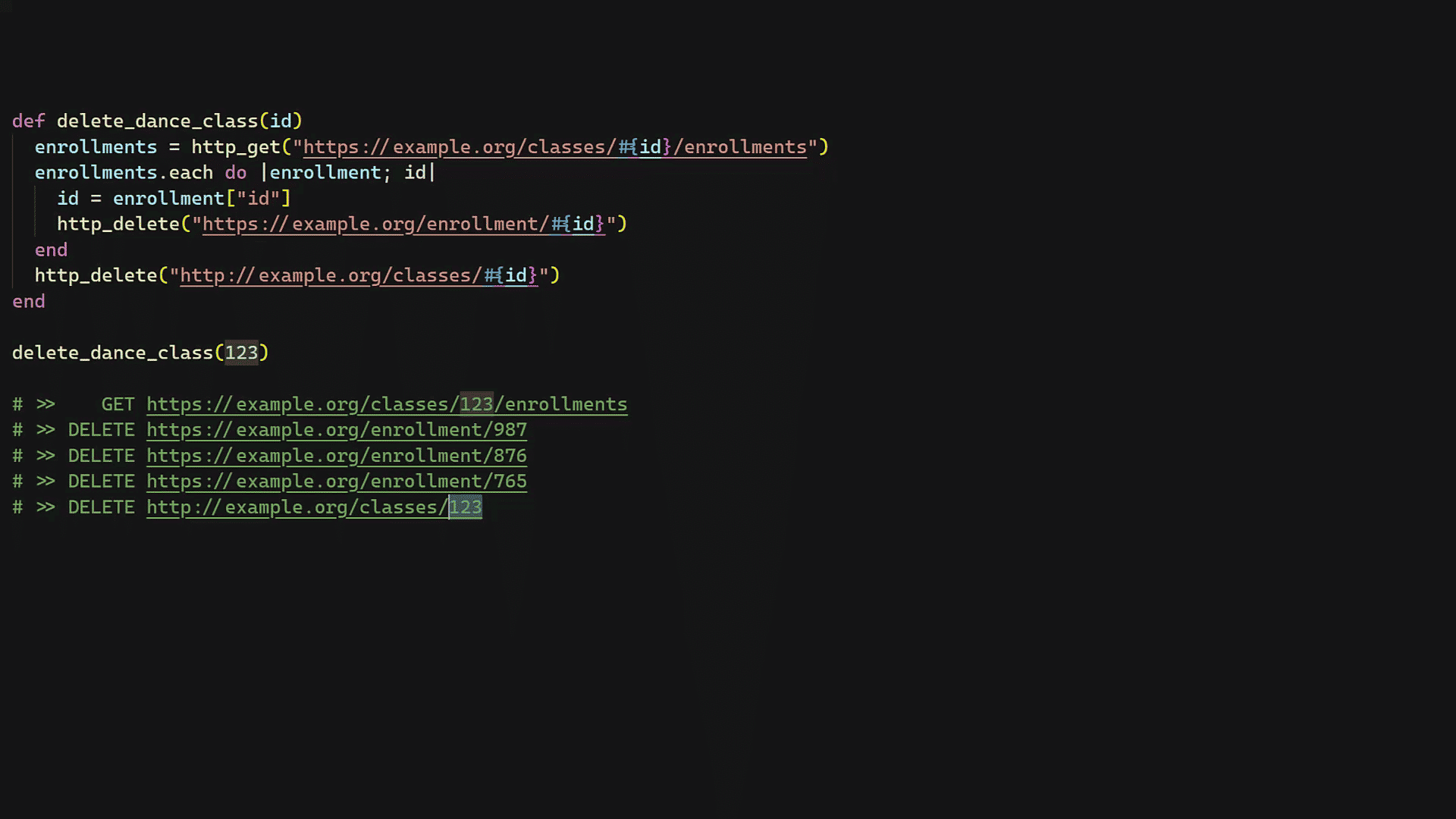This screenshot has height=819, width=1456.
Task: Select the highlighted 123 argument in delete_dance_class(123)
Action: 241,352
